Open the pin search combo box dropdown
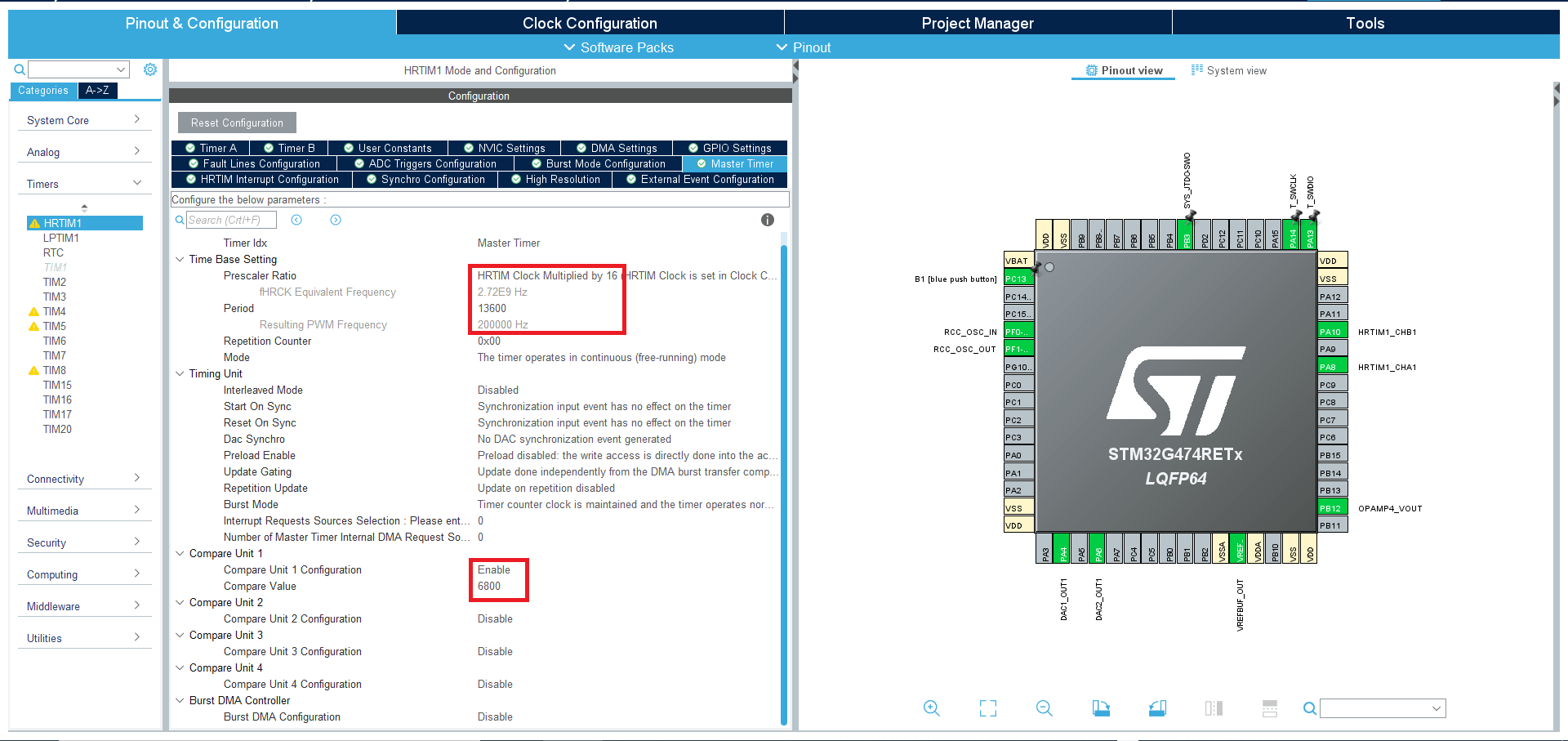1568x741 pixels. tap(1437, 708)
